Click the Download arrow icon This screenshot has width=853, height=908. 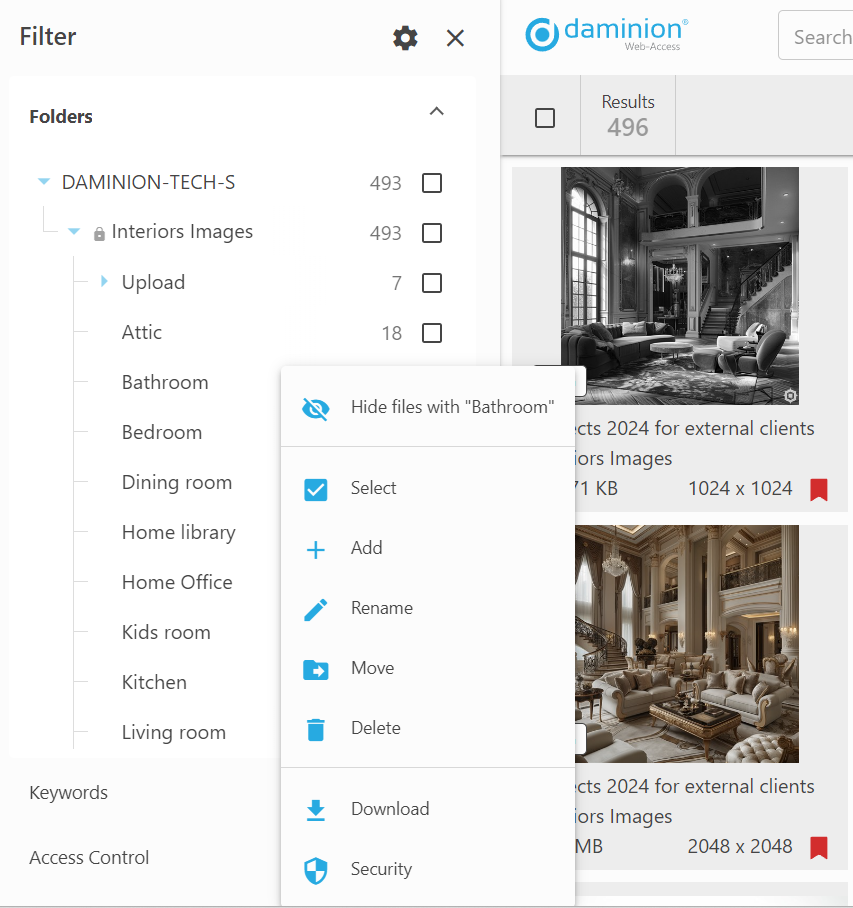[316, 810]
